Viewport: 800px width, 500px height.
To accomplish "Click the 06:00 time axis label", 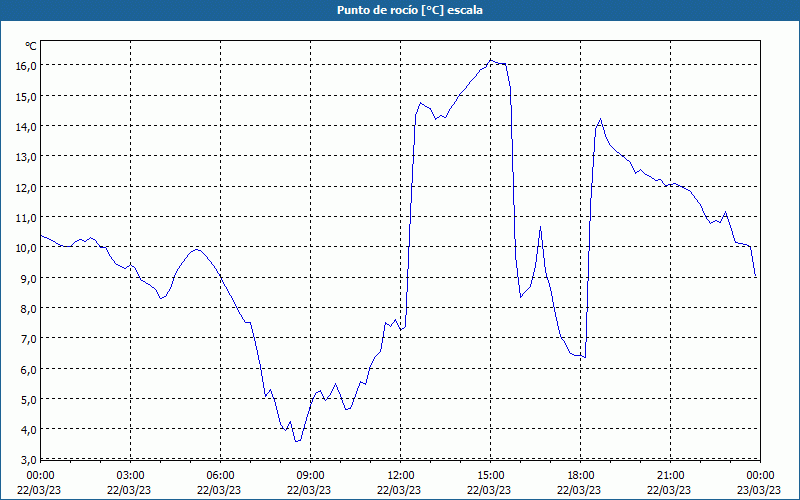I will pos(220,476).
